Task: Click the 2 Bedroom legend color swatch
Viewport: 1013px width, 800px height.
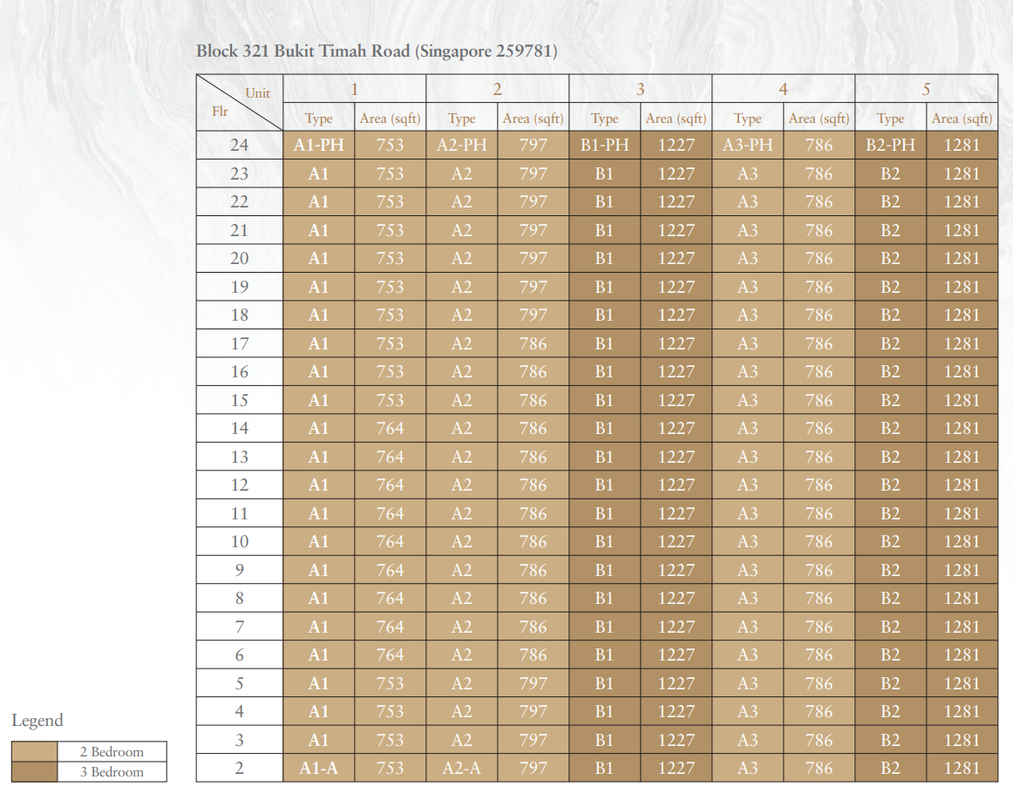Action: [34, 752]
